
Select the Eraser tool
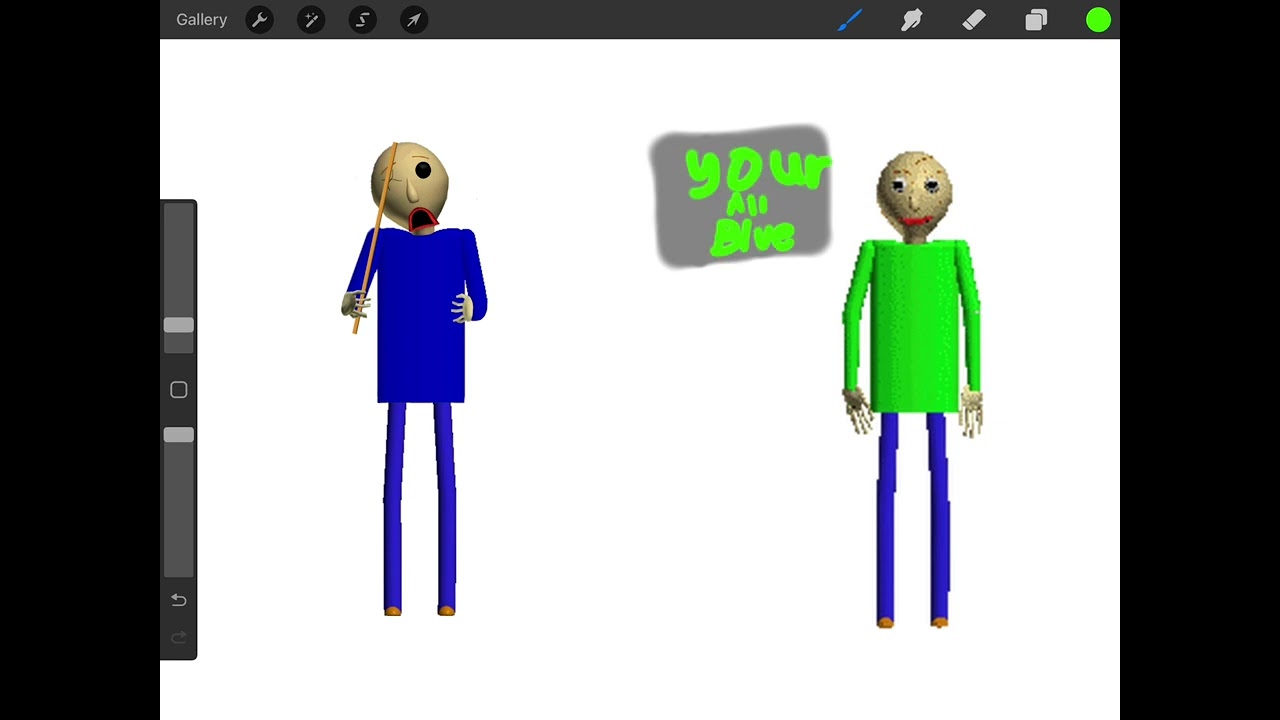(974, 20)
